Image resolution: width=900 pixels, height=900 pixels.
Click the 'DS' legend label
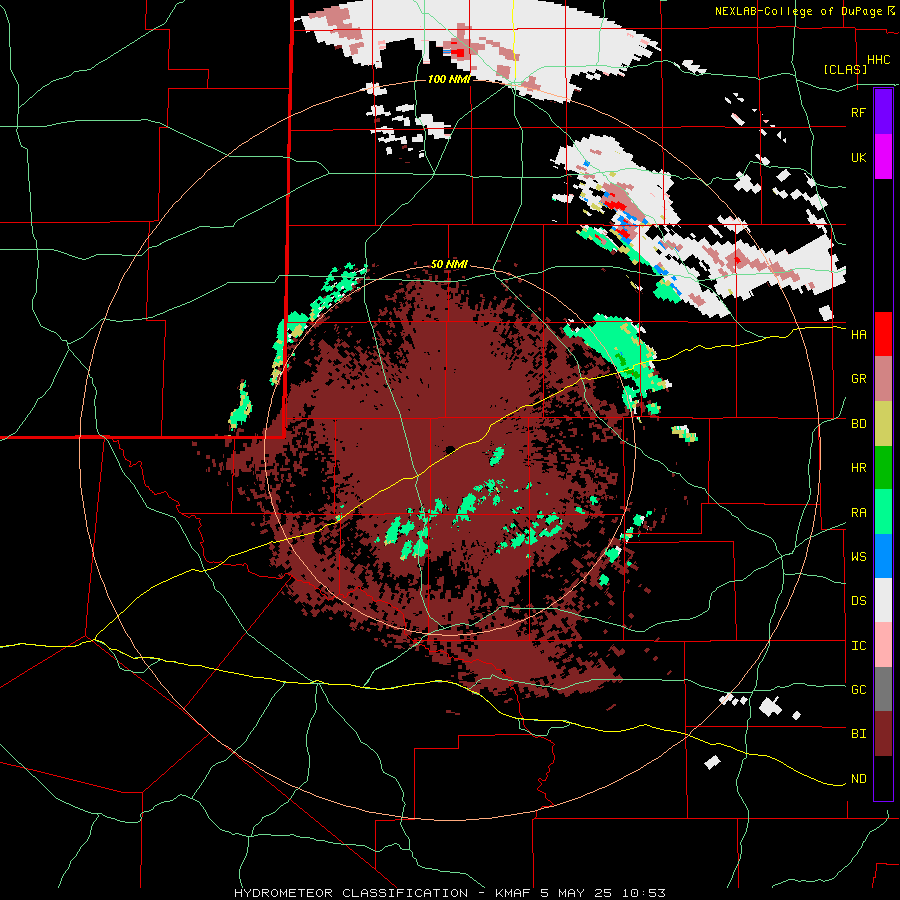pyautogui.click(x=858, y=601)
